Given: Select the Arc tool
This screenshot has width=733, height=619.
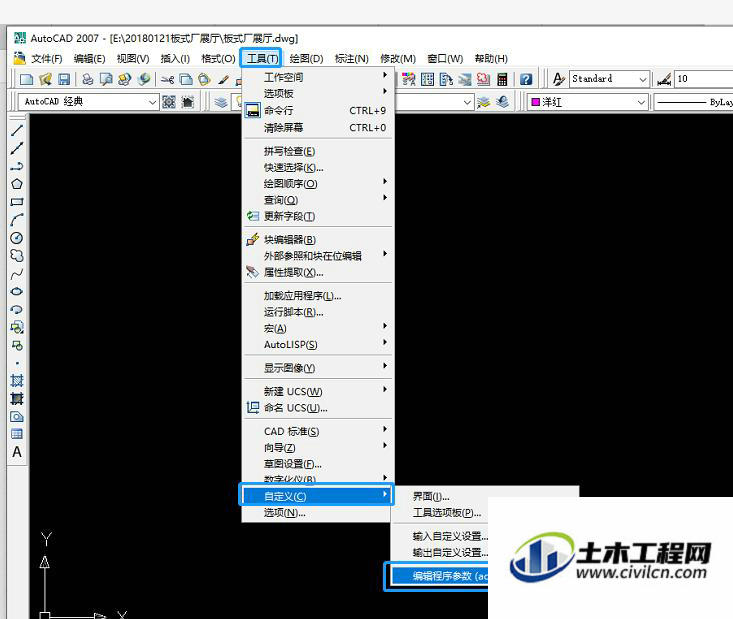Looking at the screenshot, I should [17, 220].
